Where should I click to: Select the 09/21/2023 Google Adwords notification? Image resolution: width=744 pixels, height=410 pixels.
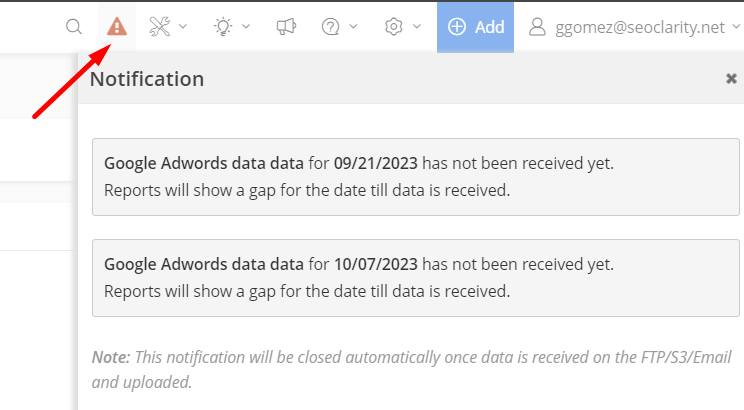[x=413, y=177]
